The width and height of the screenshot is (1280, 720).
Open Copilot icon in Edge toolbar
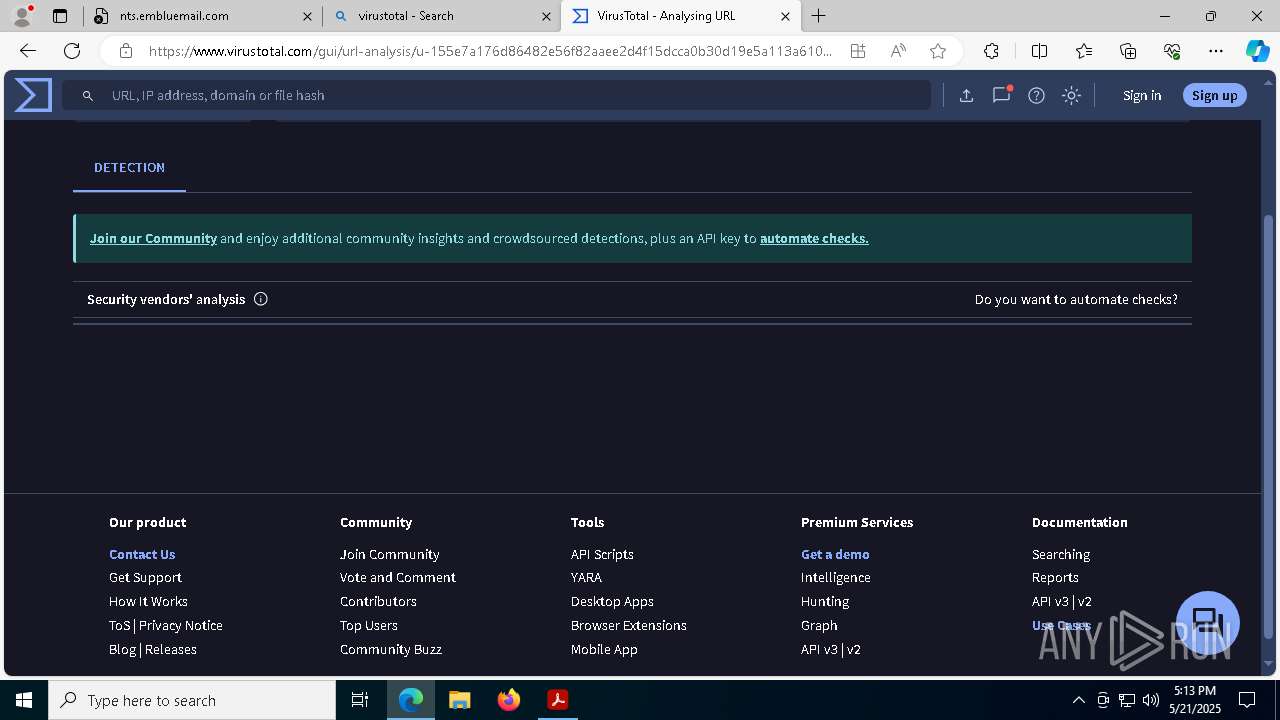(1257, 51)
